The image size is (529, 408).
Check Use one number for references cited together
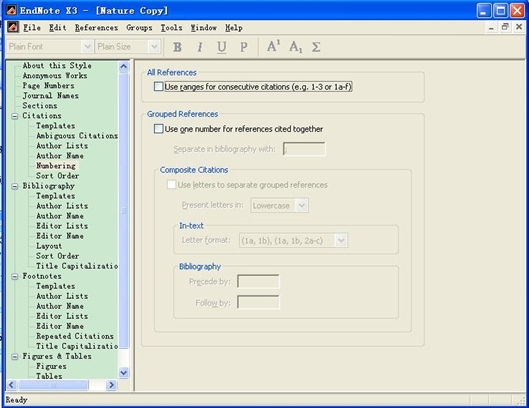[159, 129]
